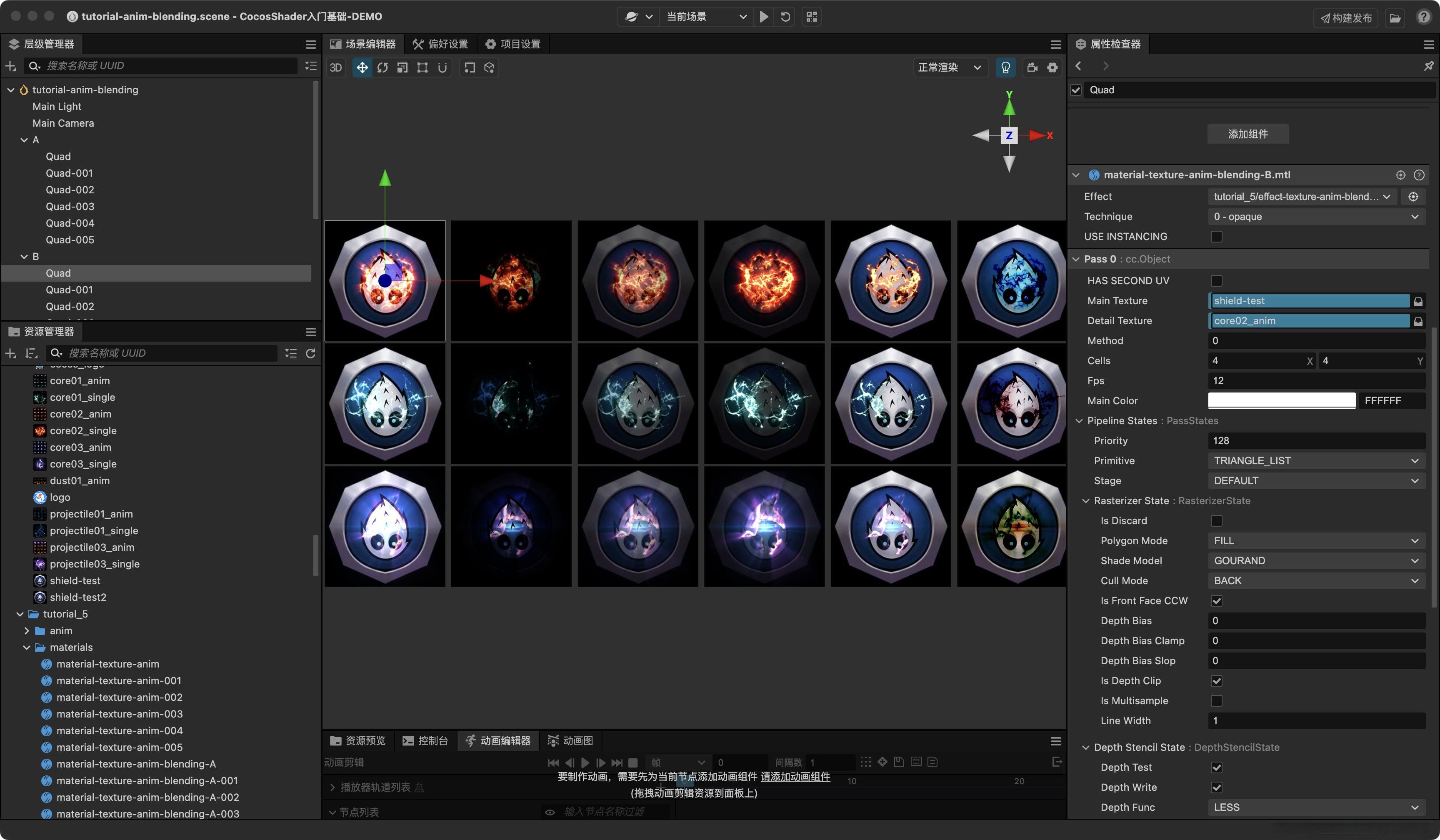Select the rotate gizmo tool

click(x=382, y=67)
